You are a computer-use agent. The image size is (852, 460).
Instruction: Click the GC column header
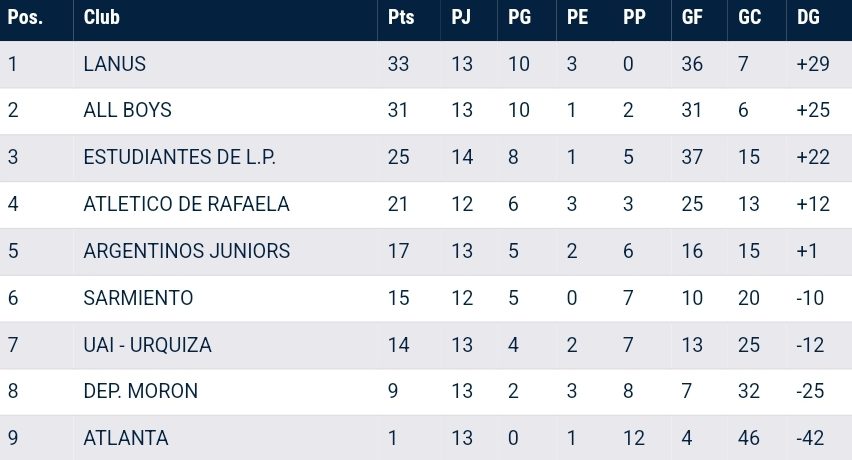tap(749, 17)
